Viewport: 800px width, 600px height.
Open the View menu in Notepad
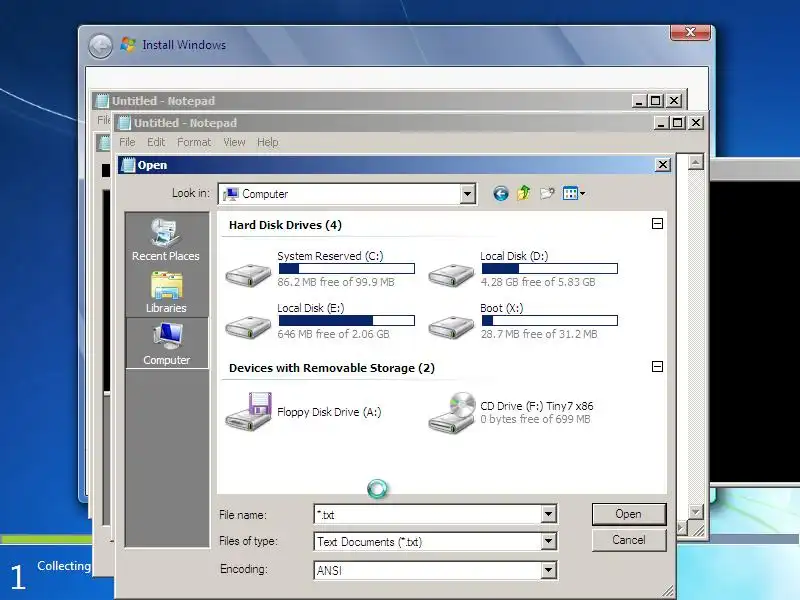coord(234,142)
